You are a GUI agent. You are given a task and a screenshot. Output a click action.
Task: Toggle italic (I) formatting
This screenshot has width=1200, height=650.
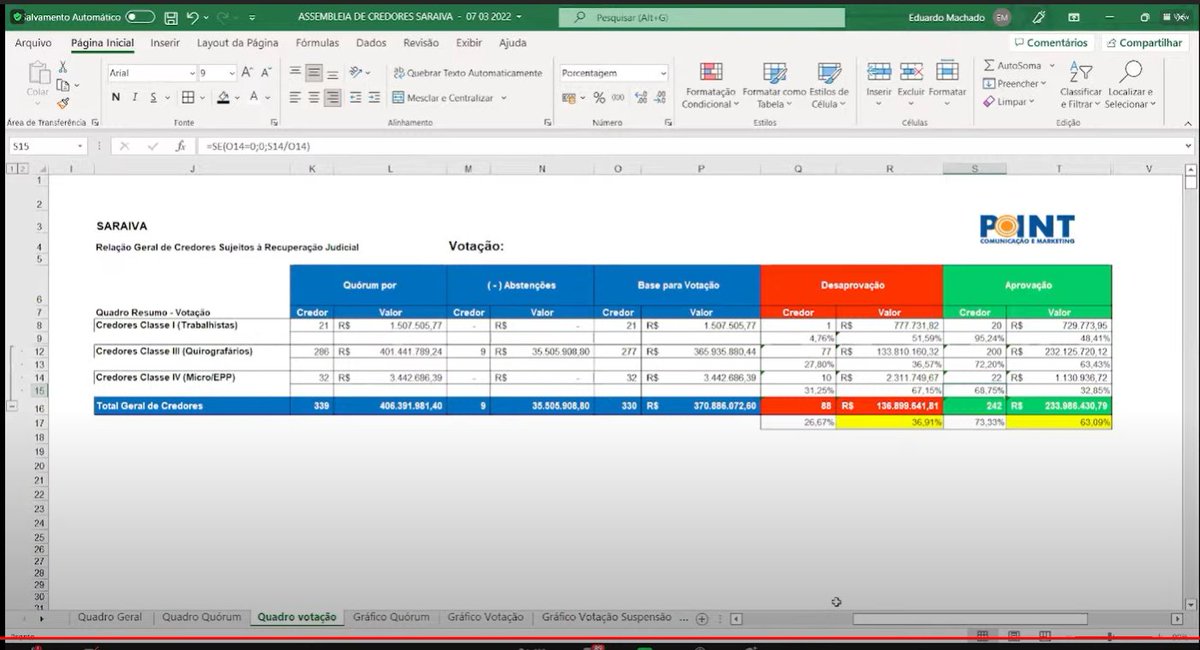click(133, 97)
